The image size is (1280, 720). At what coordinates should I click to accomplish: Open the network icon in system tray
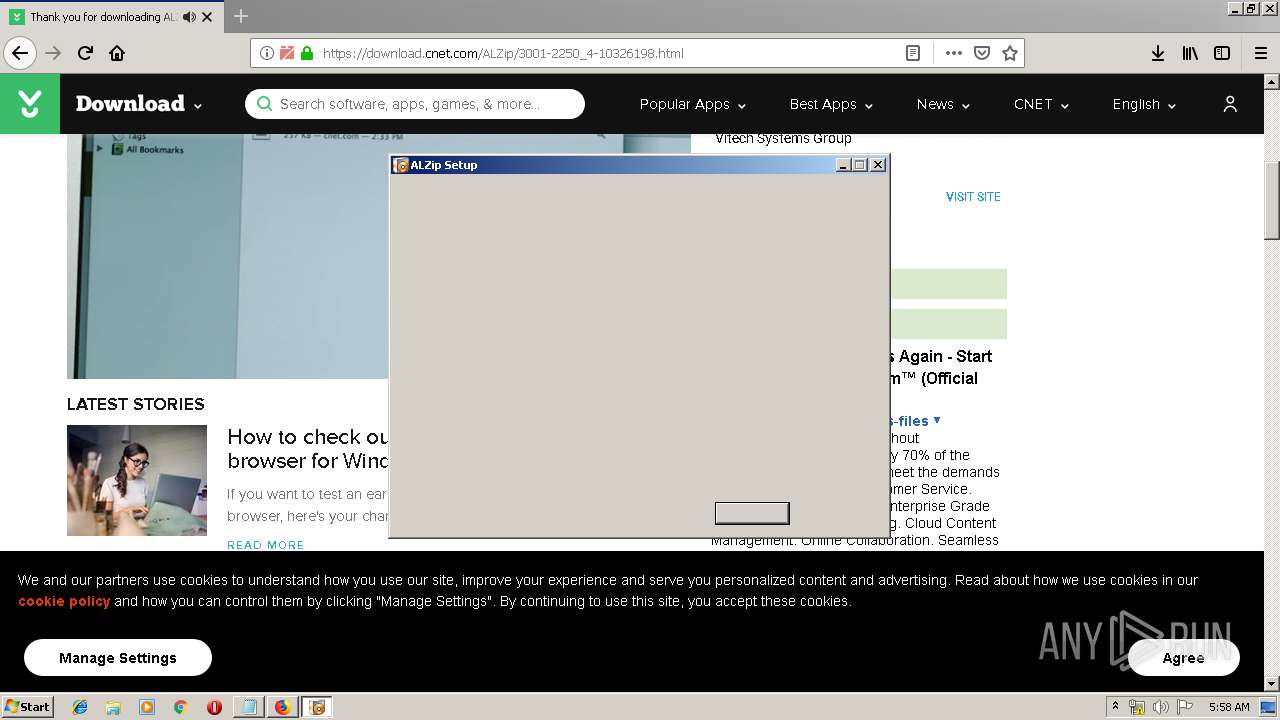1137,707
